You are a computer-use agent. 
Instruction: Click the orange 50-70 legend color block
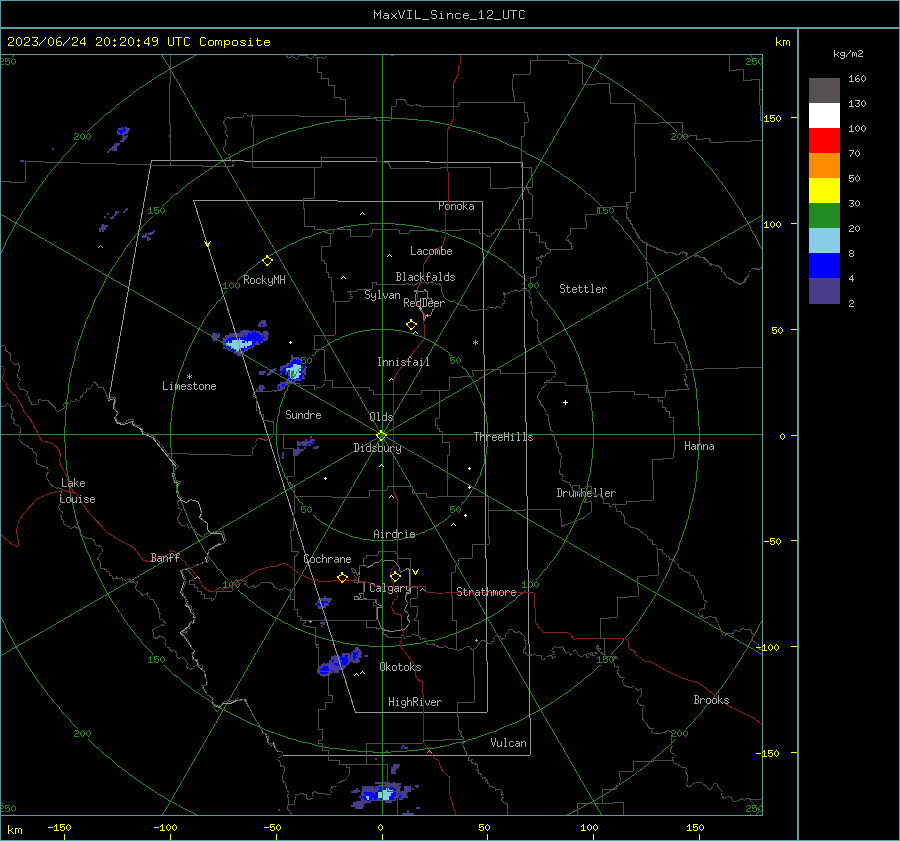824,166
